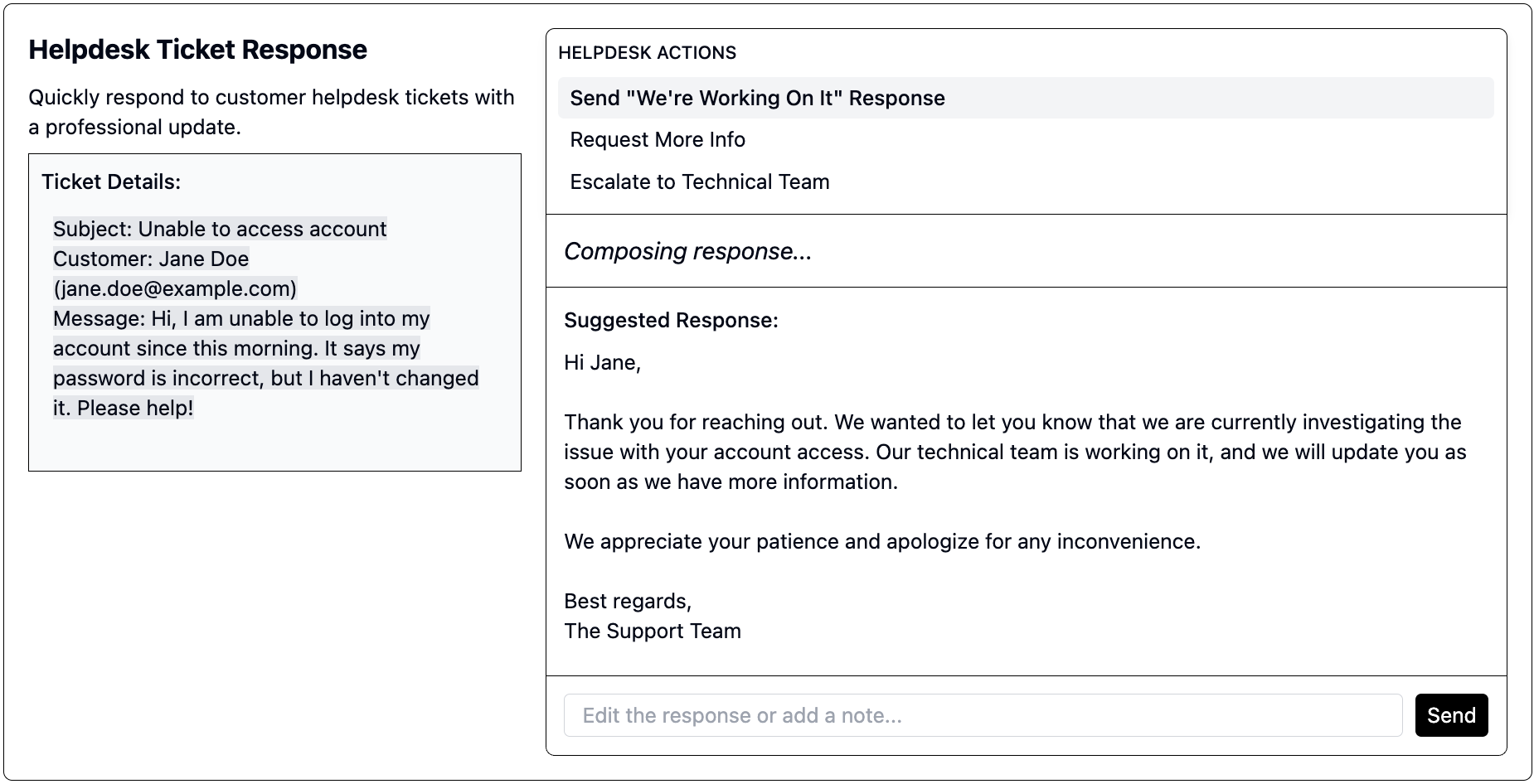Click the Hi Jane greeting line
This screenshot has width=1534, height=784.
[x=602, y=362]
